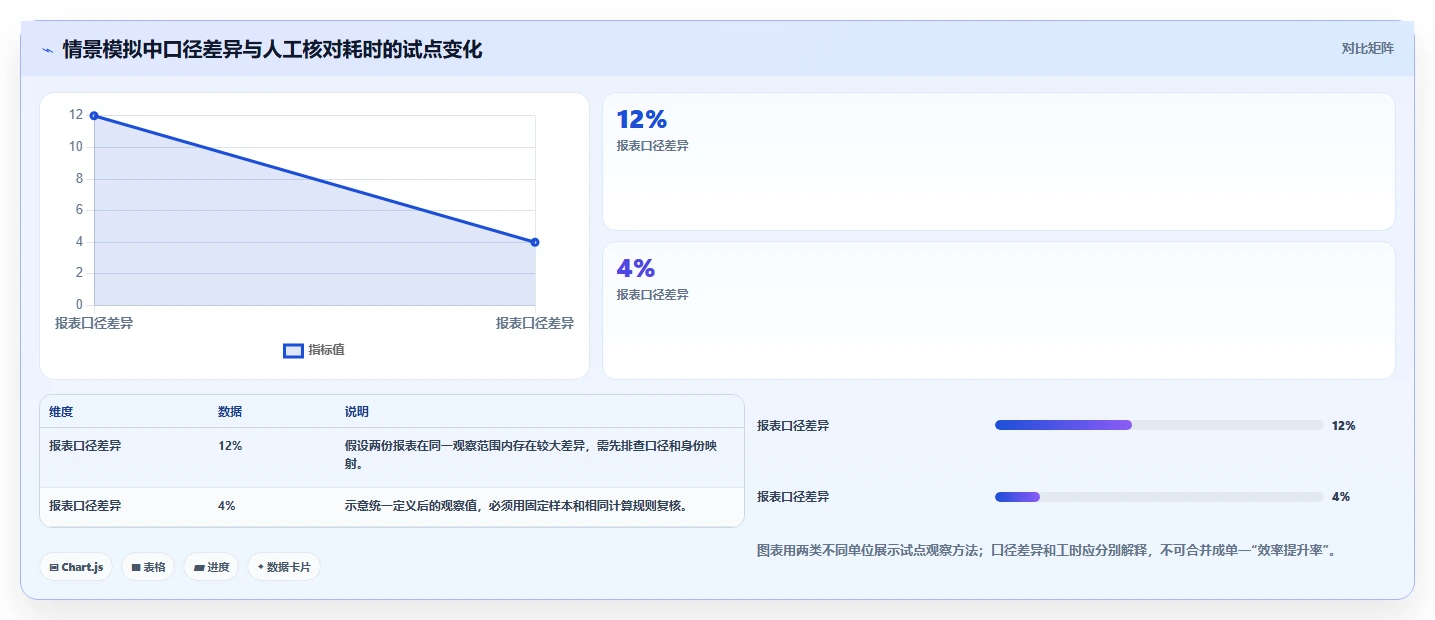The image size is (1435, 620).
Task: Click the 表格 tag chip
Action: tap(148, 567)
